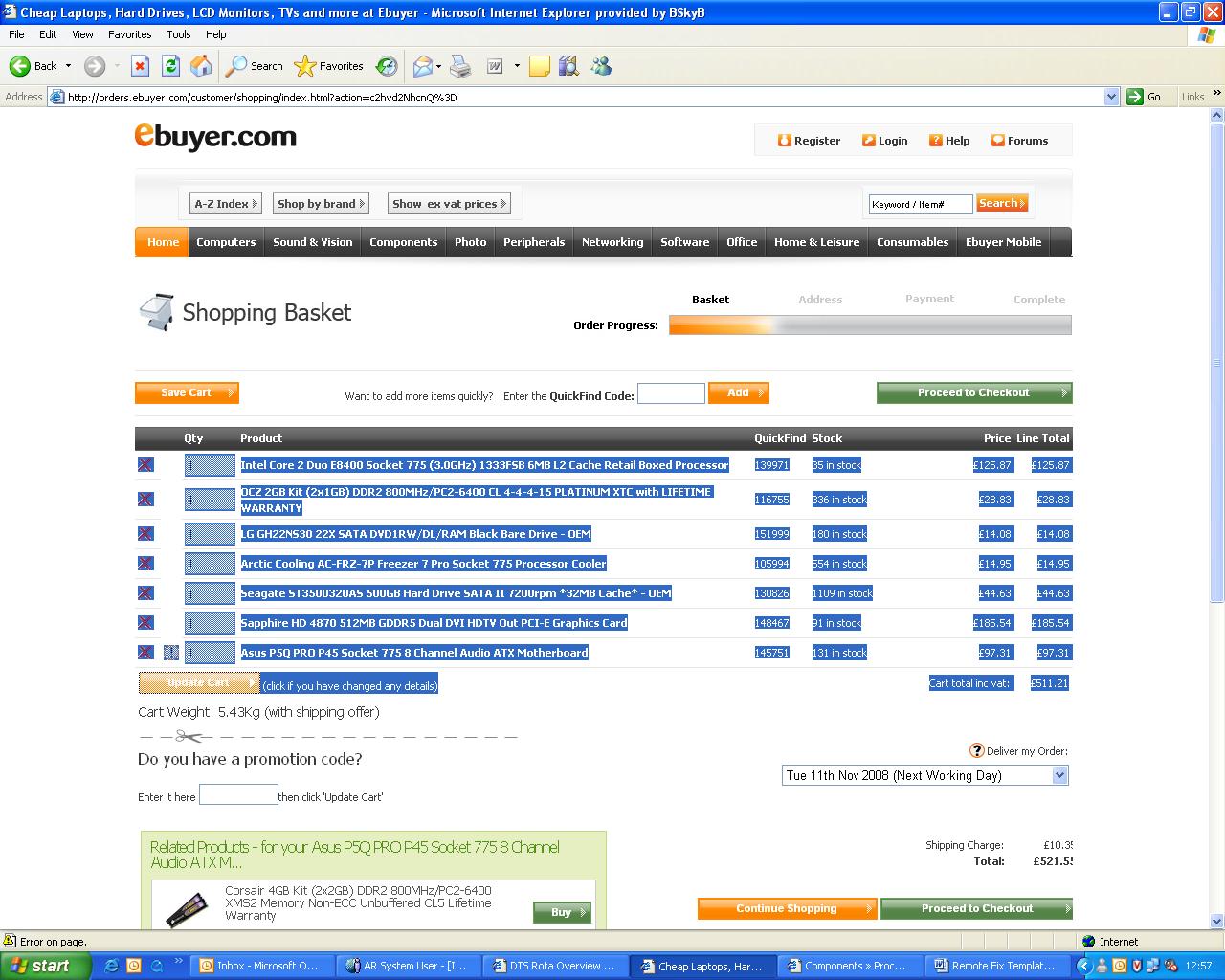This screenshot has height=980, width=1225.
Task: Click the orange site Search button
Action: (x=1002, y=203)
